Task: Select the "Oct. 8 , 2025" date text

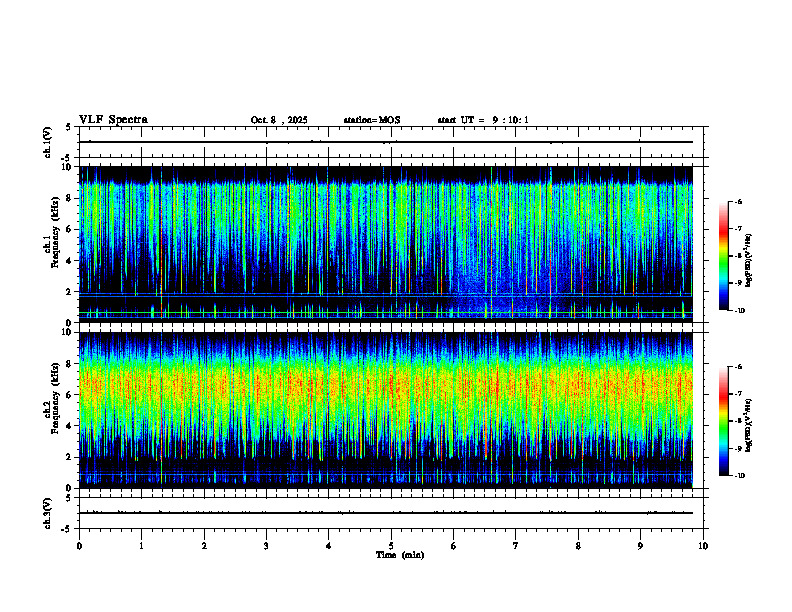Action: click(x=279, y=120)
